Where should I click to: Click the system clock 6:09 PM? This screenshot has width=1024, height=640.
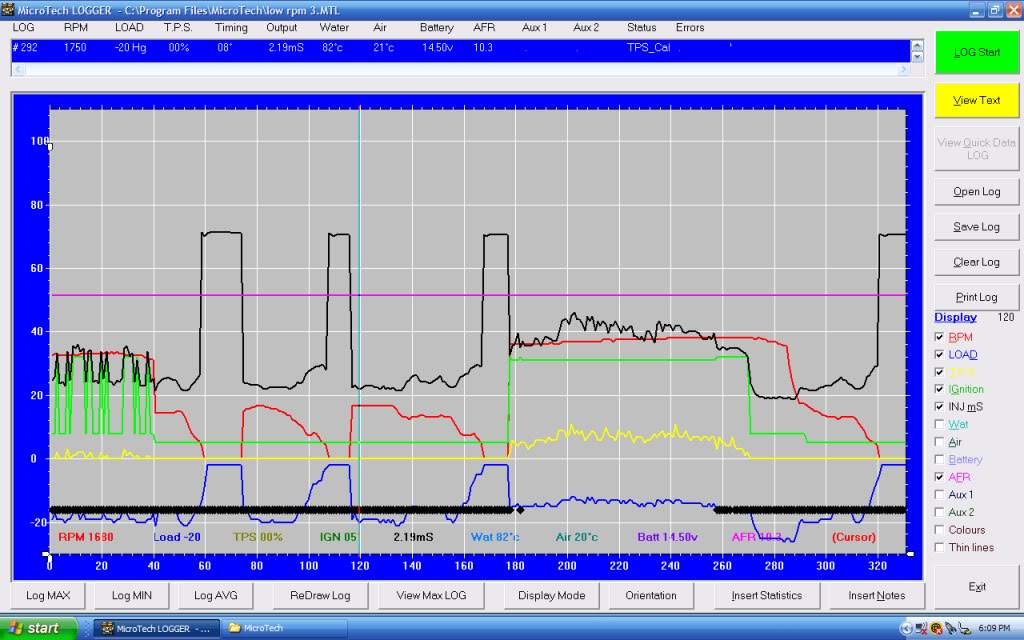click(x=994, y=628)
